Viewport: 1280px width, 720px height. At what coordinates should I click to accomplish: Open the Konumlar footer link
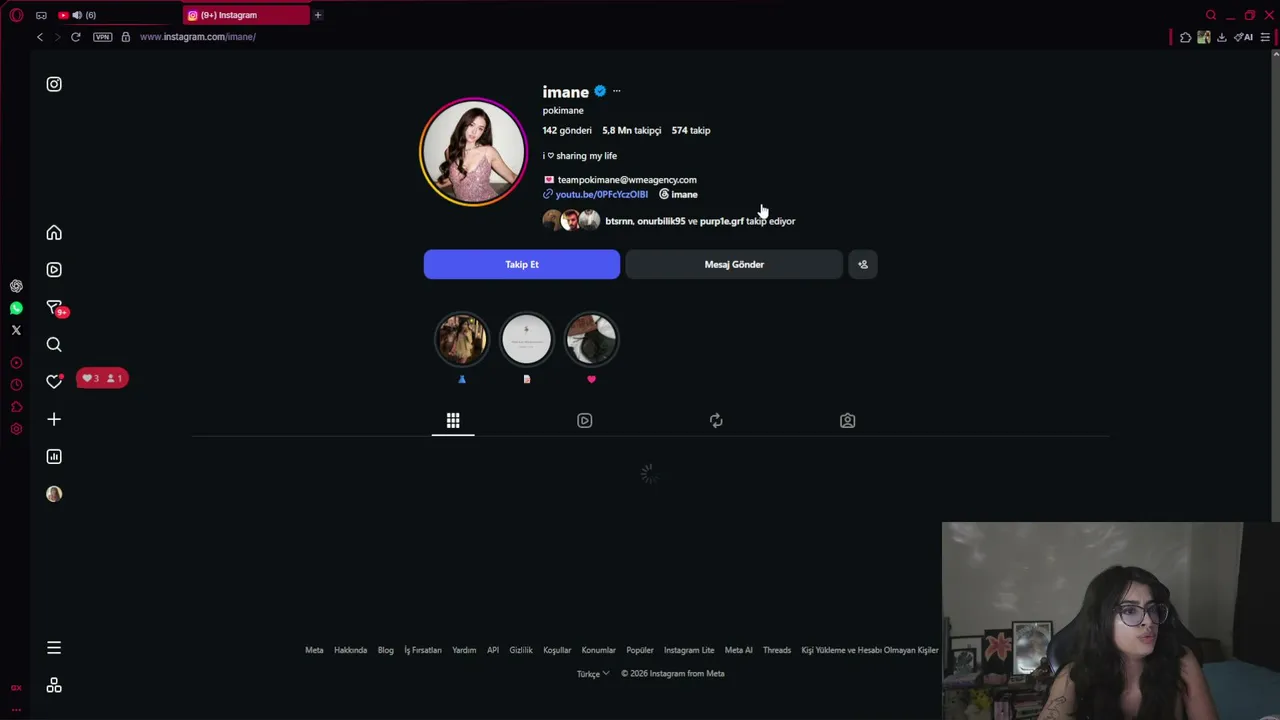[x=599, y=650]
